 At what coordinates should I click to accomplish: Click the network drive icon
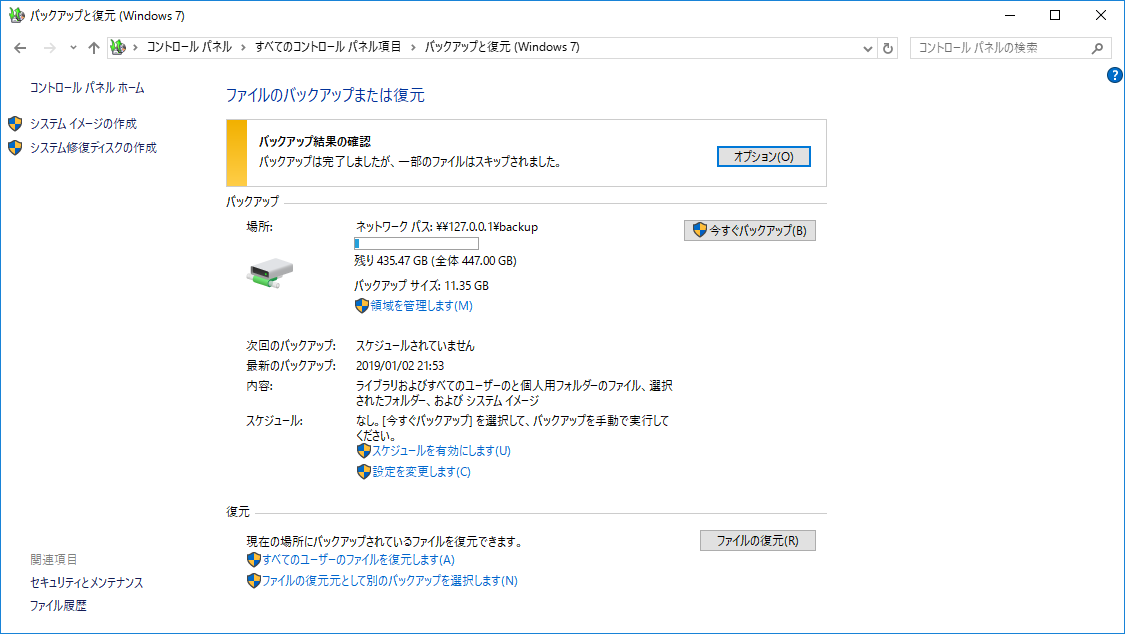tap(270, 273)
